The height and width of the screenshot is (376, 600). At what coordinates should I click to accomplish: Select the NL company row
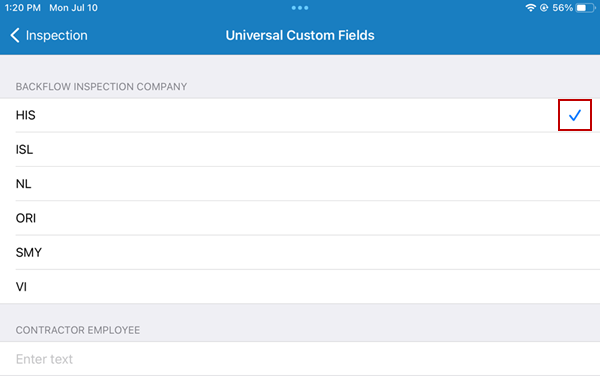tap(300, 184)
